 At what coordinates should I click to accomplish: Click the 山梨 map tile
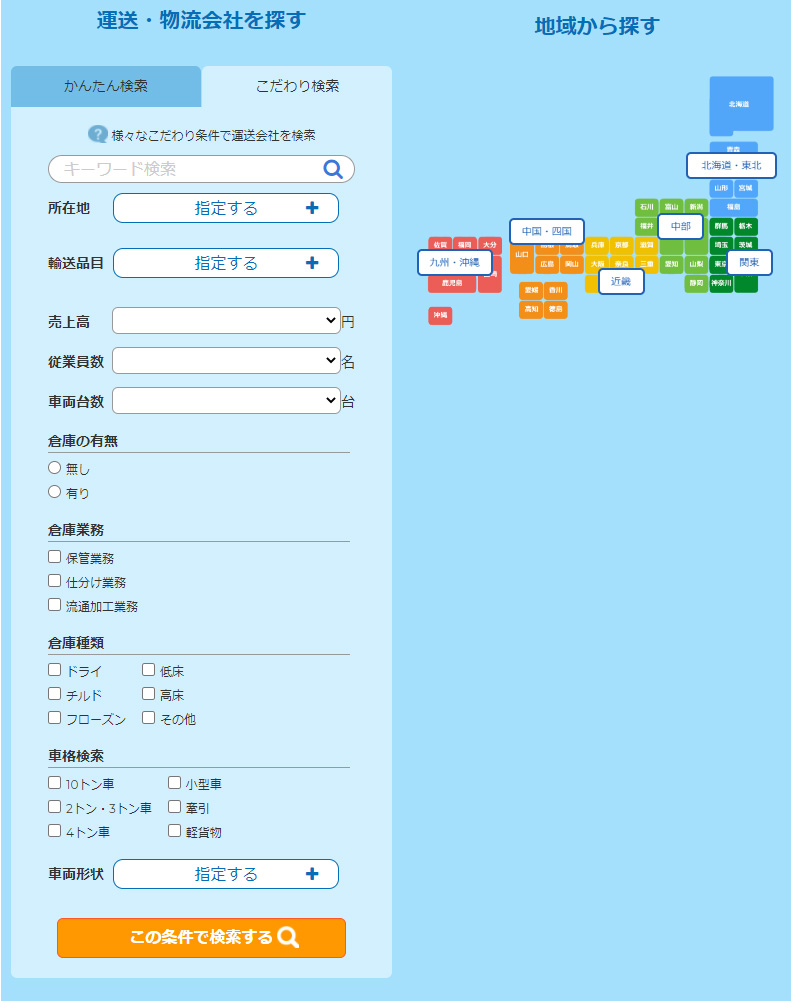[696, 264]
